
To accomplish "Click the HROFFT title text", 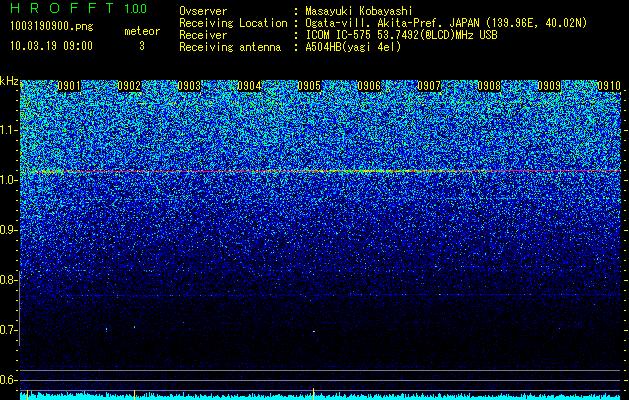I will coord(62,8).
